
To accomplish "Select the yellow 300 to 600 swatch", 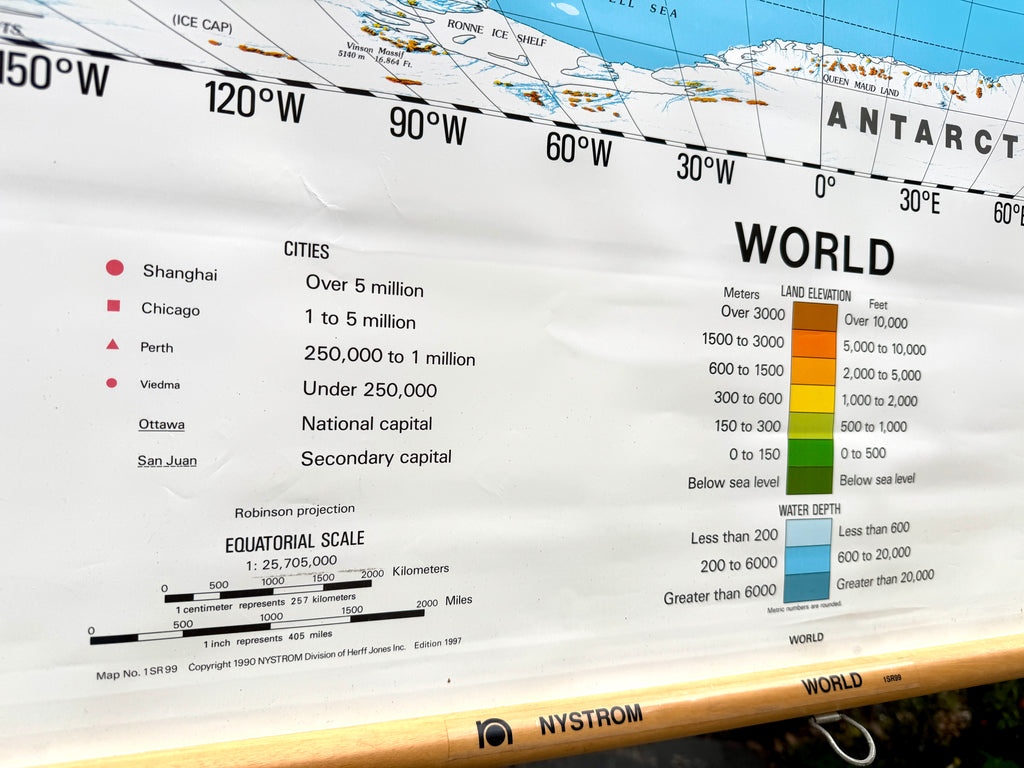I will [812, 399].
